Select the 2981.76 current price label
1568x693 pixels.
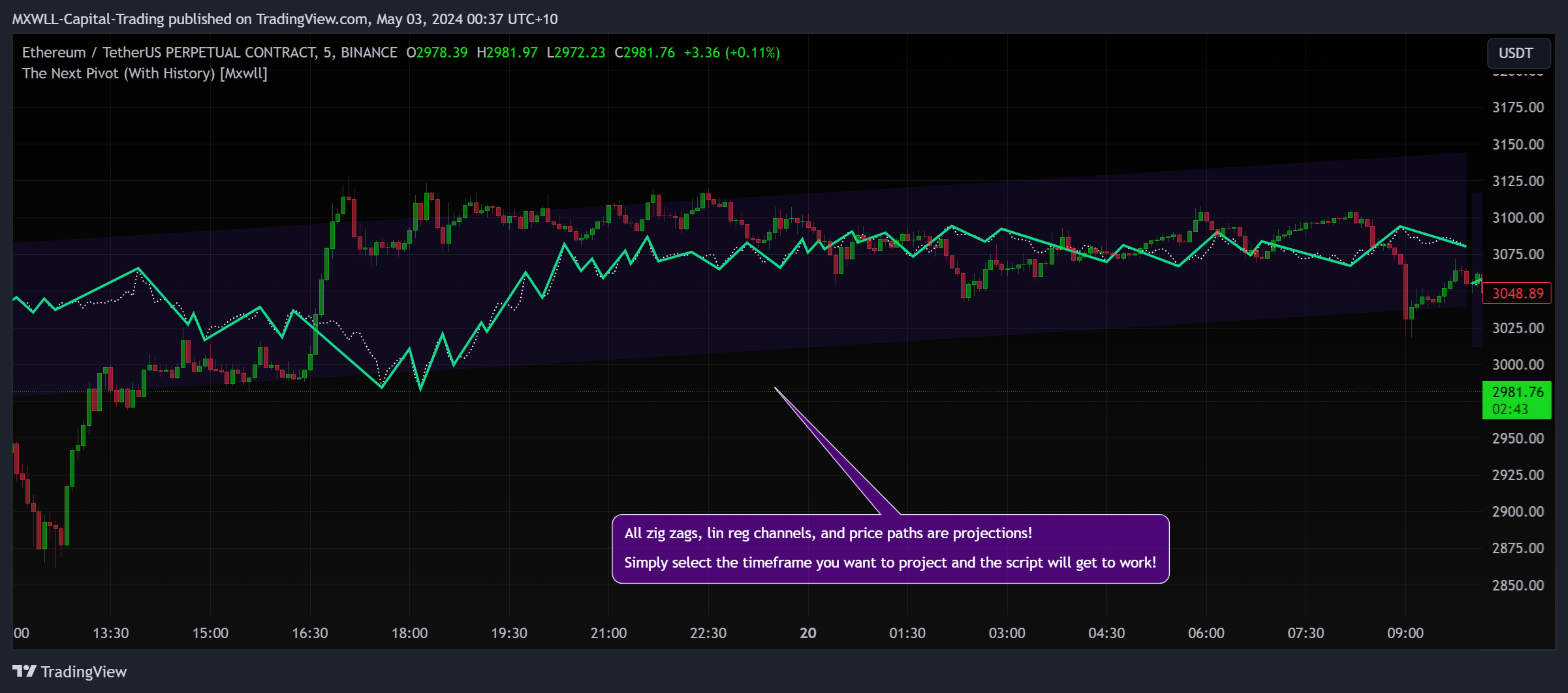[1517, 400]
